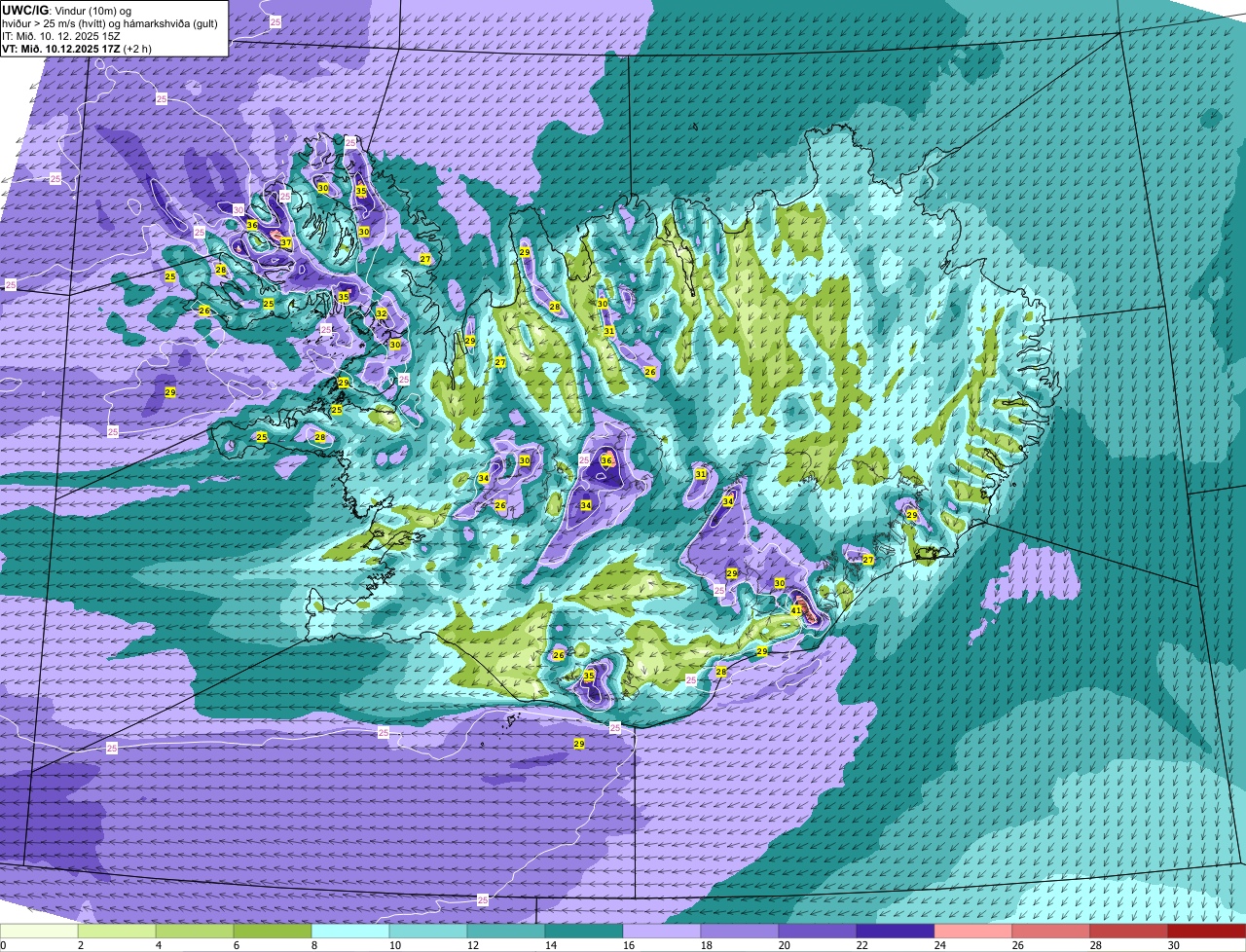Click the yellow 37 gust label

(x=286, y=243)
